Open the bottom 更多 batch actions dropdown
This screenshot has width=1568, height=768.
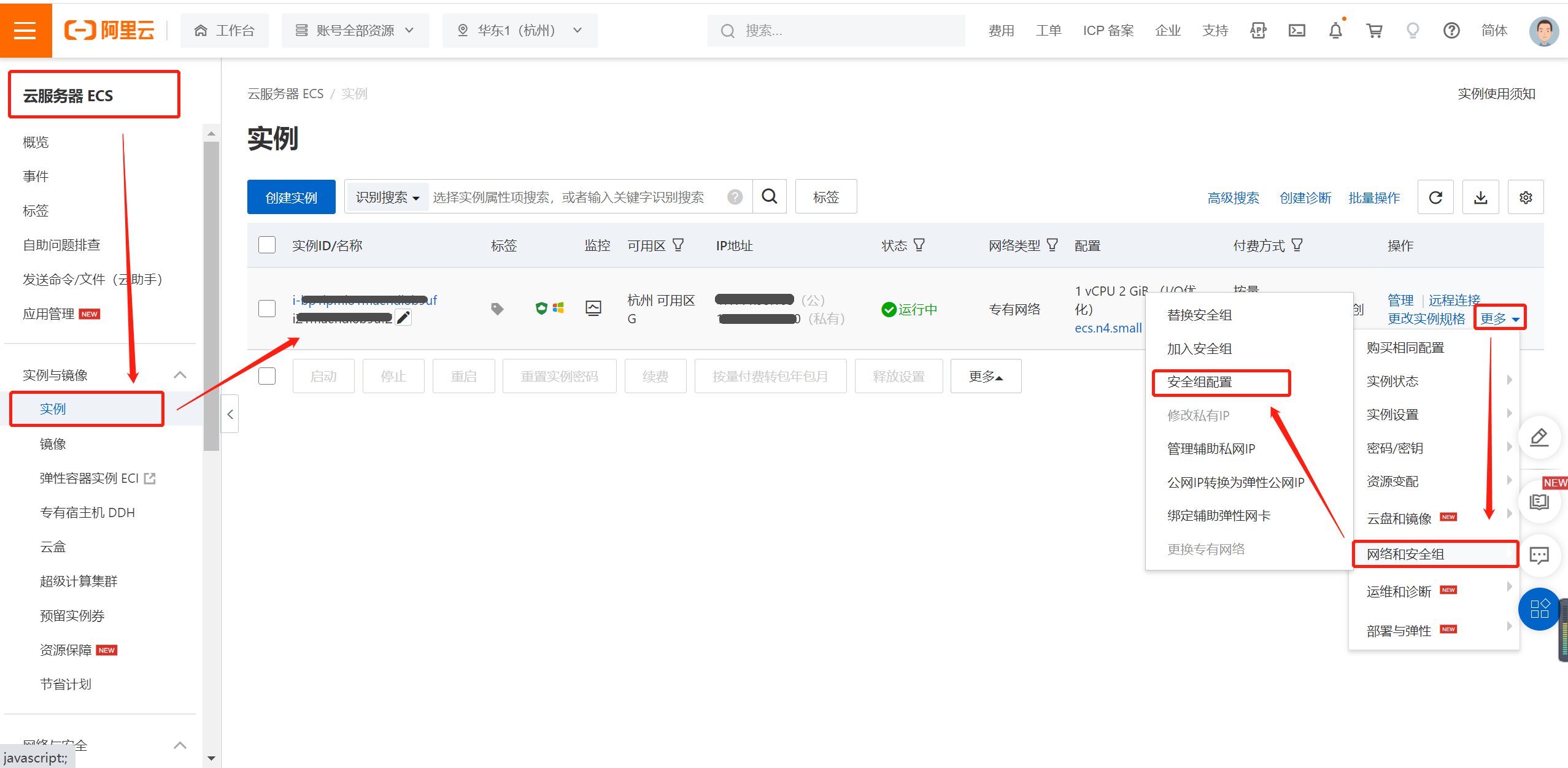(x=986, y=376)
